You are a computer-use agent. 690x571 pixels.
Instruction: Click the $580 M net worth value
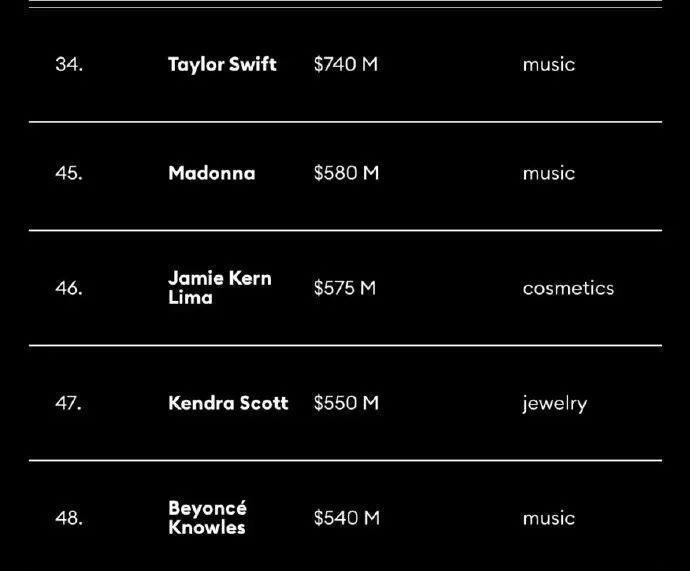[x=346, y=173]
